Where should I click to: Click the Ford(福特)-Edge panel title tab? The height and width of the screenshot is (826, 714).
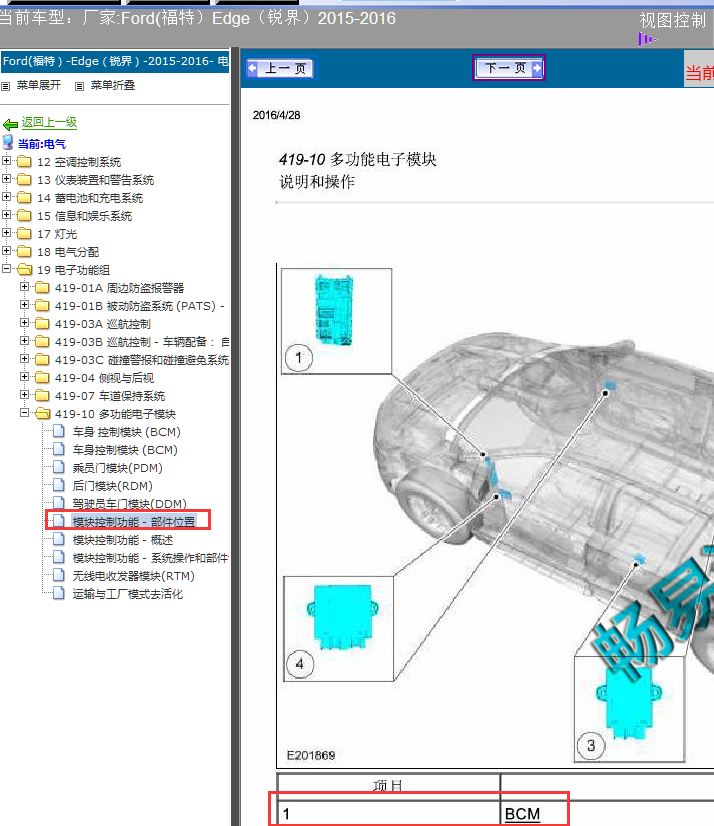click(115, 62)
